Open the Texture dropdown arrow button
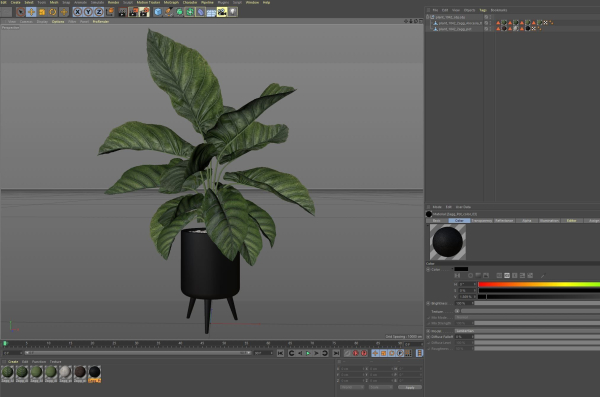This screenshot has width=600, height=397. click(457, 311)
